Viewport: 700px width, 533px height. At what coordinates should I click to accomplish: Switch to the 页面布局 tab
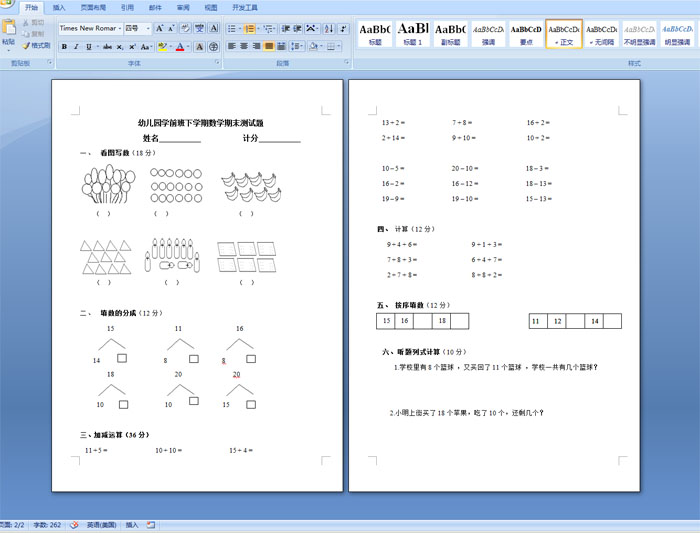point(93,8)
